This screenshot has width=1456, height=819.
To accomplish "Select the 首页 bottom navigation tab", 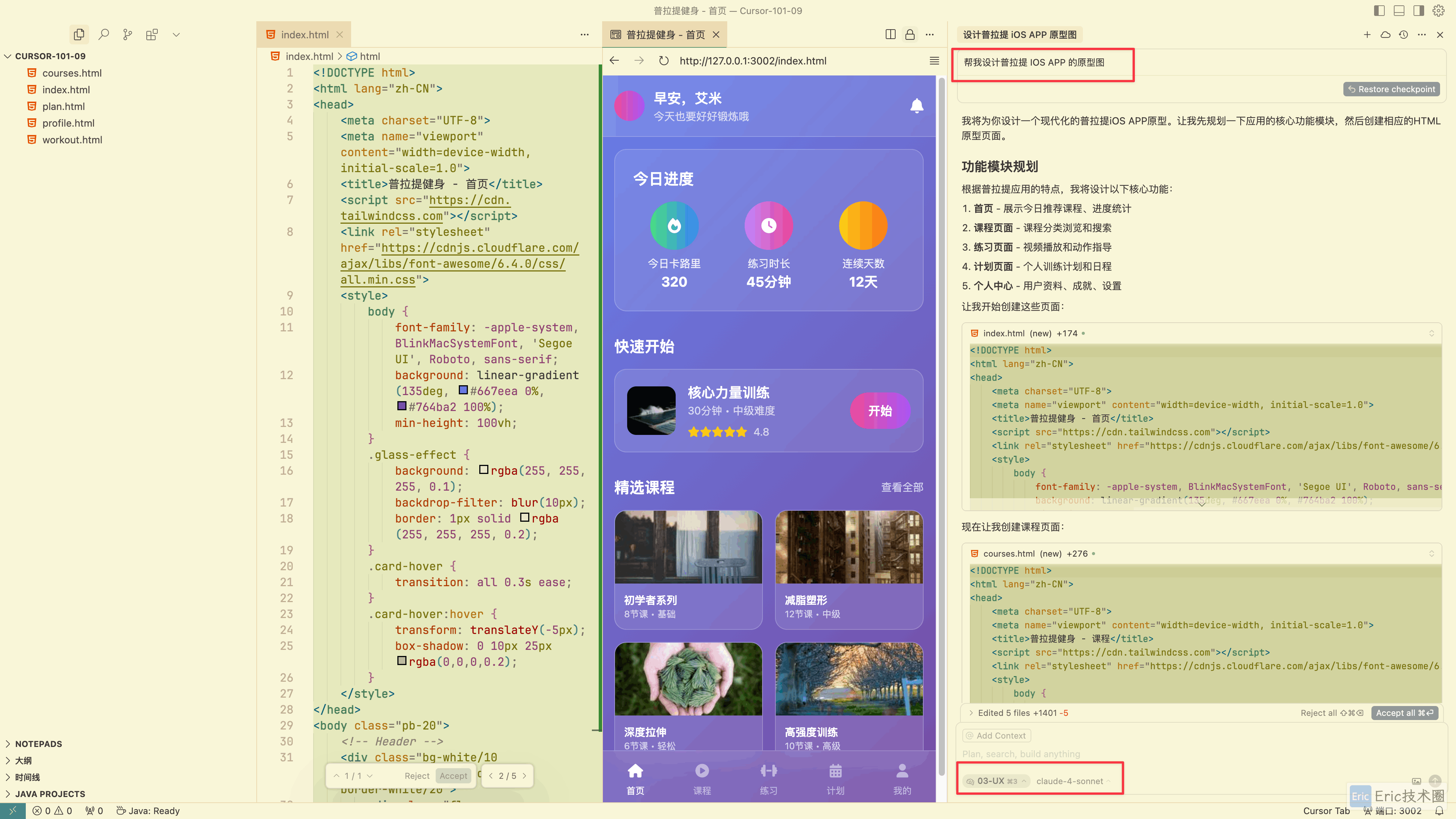I will pos(635,779).
